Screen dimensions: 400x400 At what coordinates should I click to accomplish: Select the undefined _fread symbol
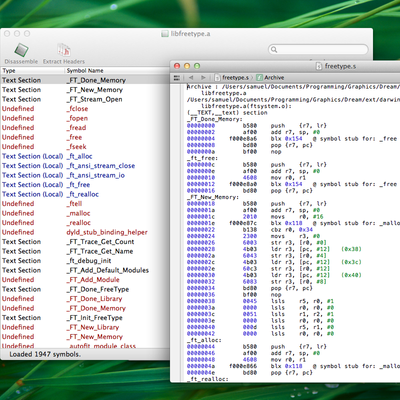(x=85, y=128)
